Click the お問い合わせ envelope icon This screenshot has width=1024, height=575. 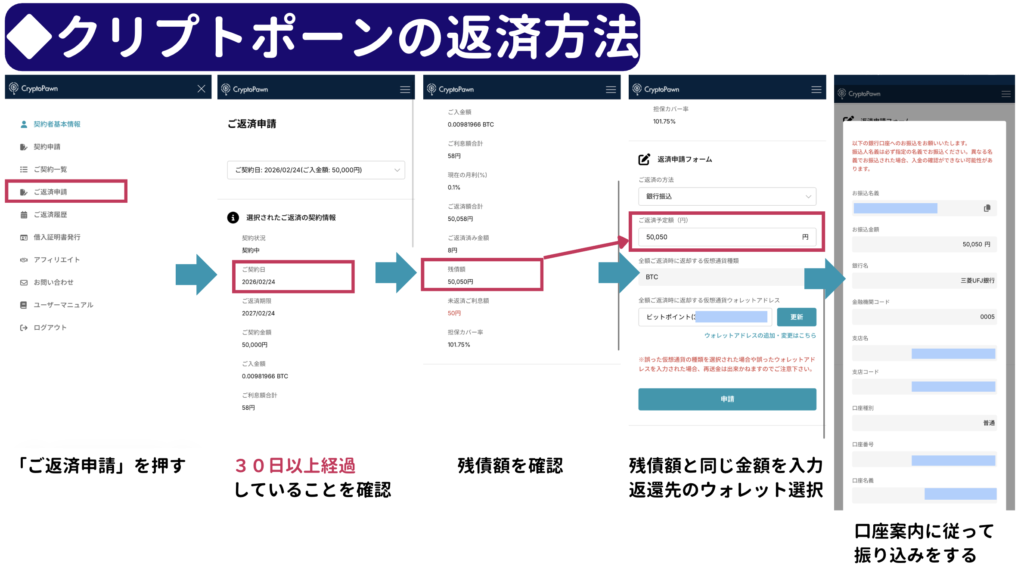coord(23,282)
